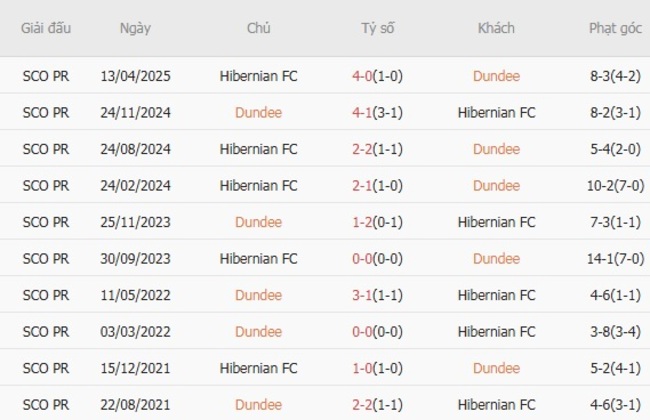
Task: Click the 'Giải đấu' column header
Action: 46,28
